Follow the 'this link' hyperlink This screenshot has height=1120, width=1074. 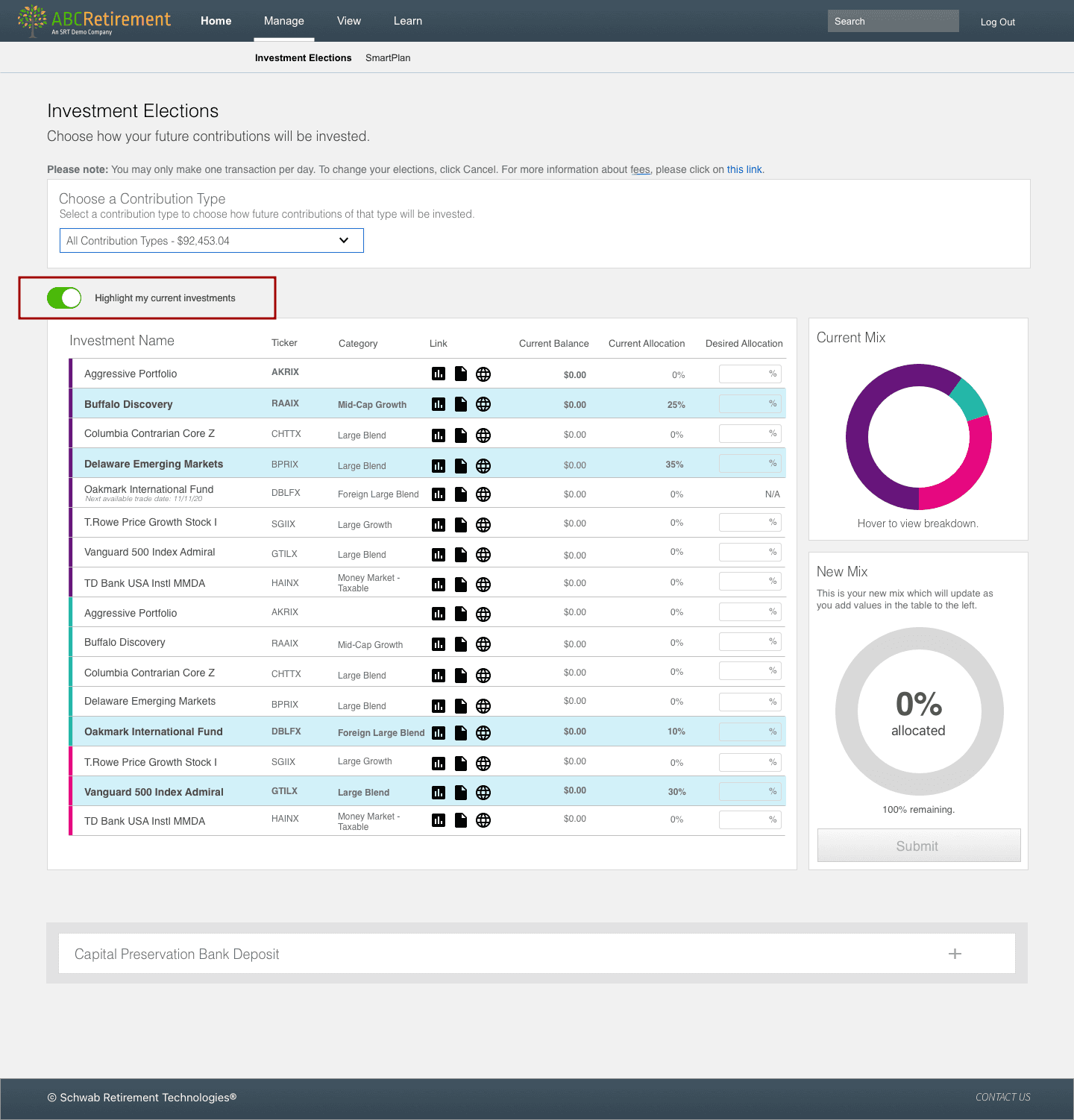click(x=744, y=170)
